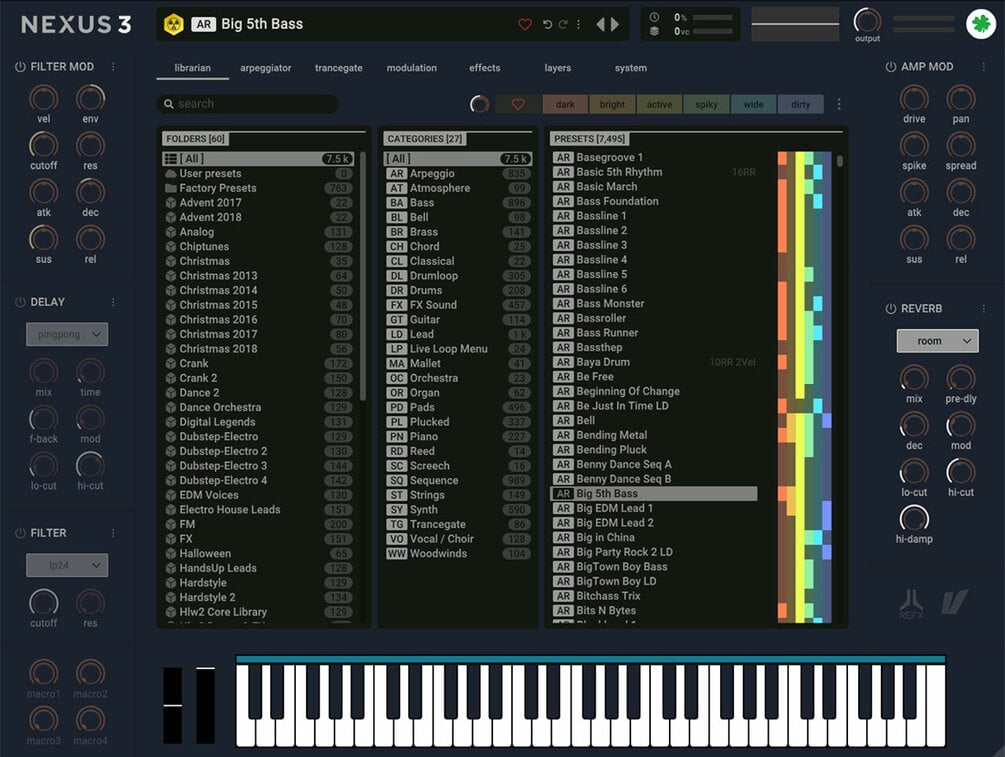
Task: Go to next preset with right arrow
Action: pos(615,24)
